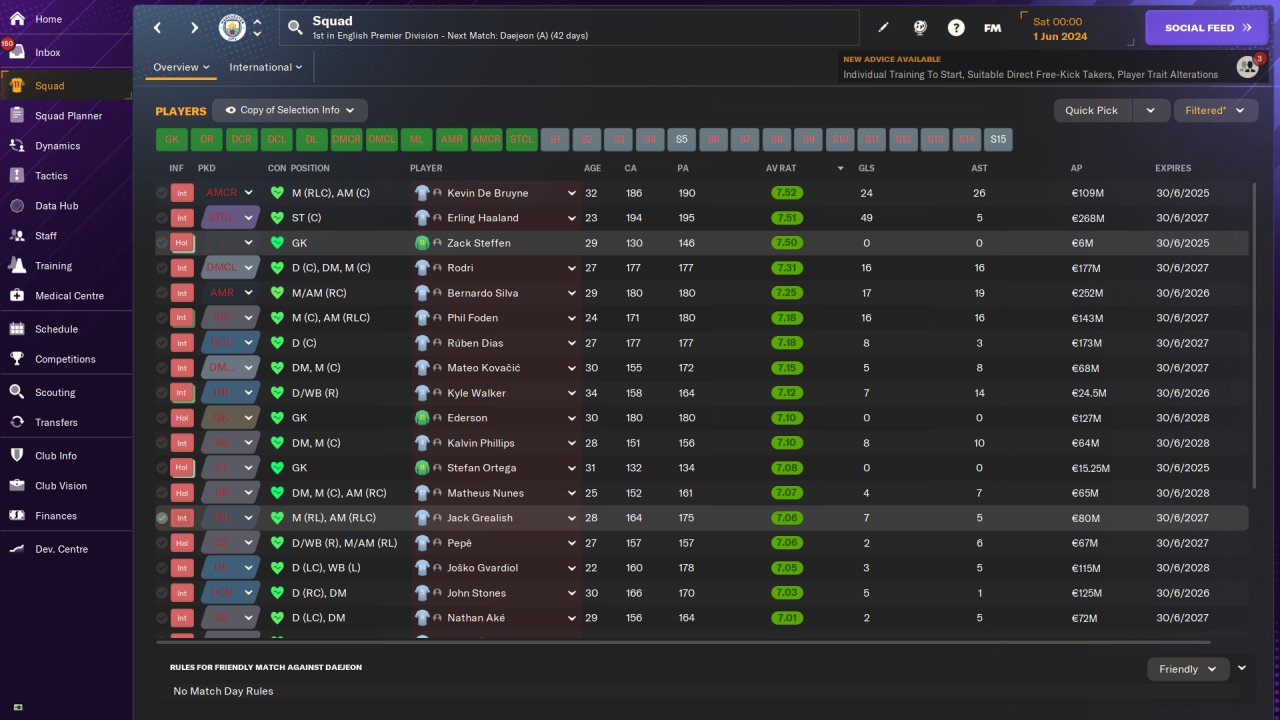Open the arrow dropdown beside Quick Pick

coord(1150,110)
